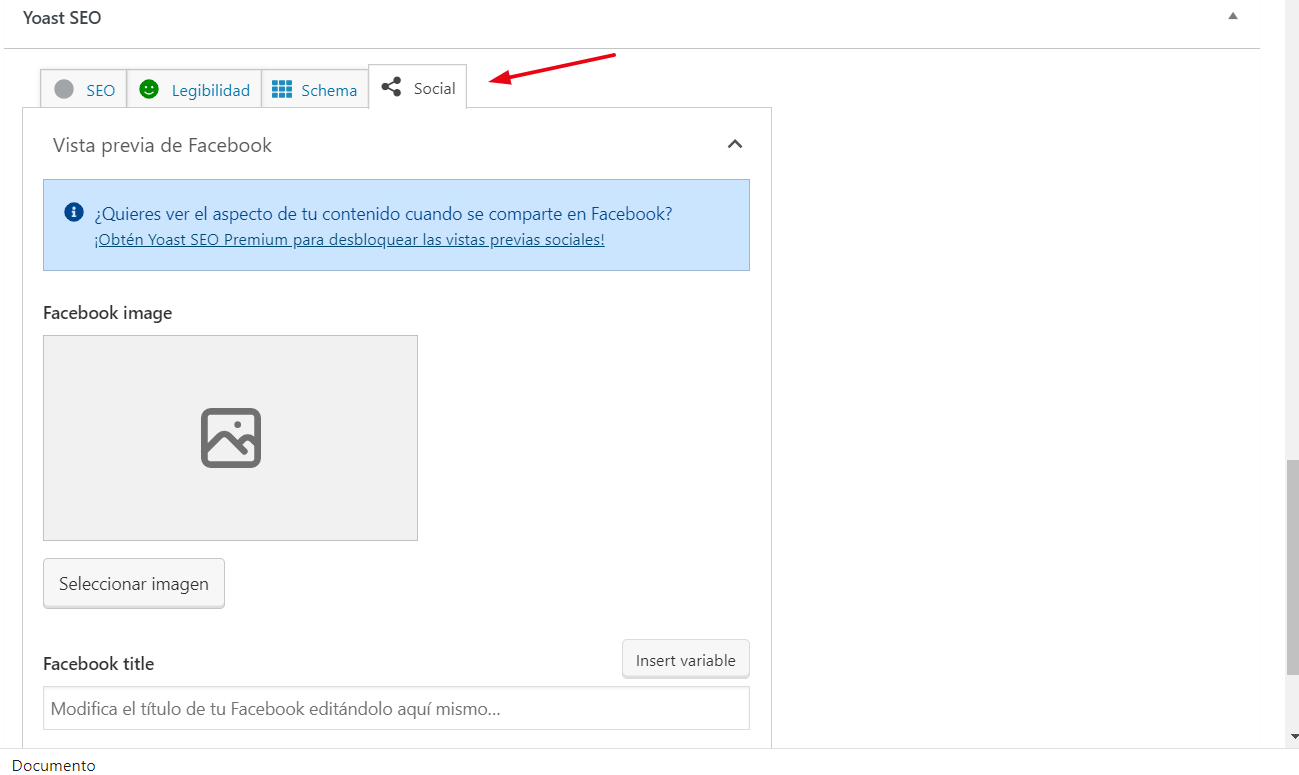Click the Facebook image placeholder
Image resolution: width=1299 pixels, height=775 pixels.
230,438
